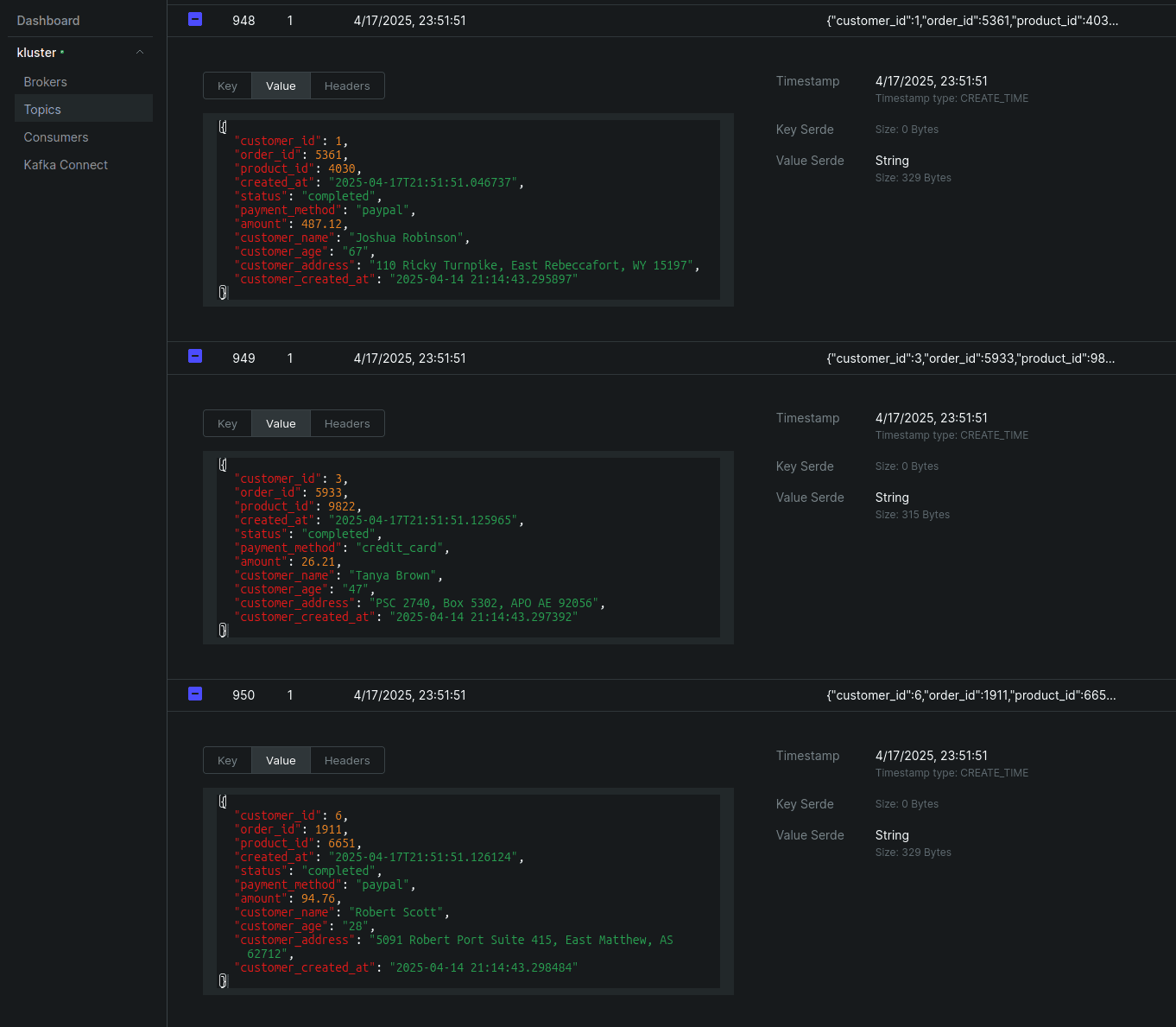
Task: Select Topics in the sidebar
Action: tap(42, 110)
